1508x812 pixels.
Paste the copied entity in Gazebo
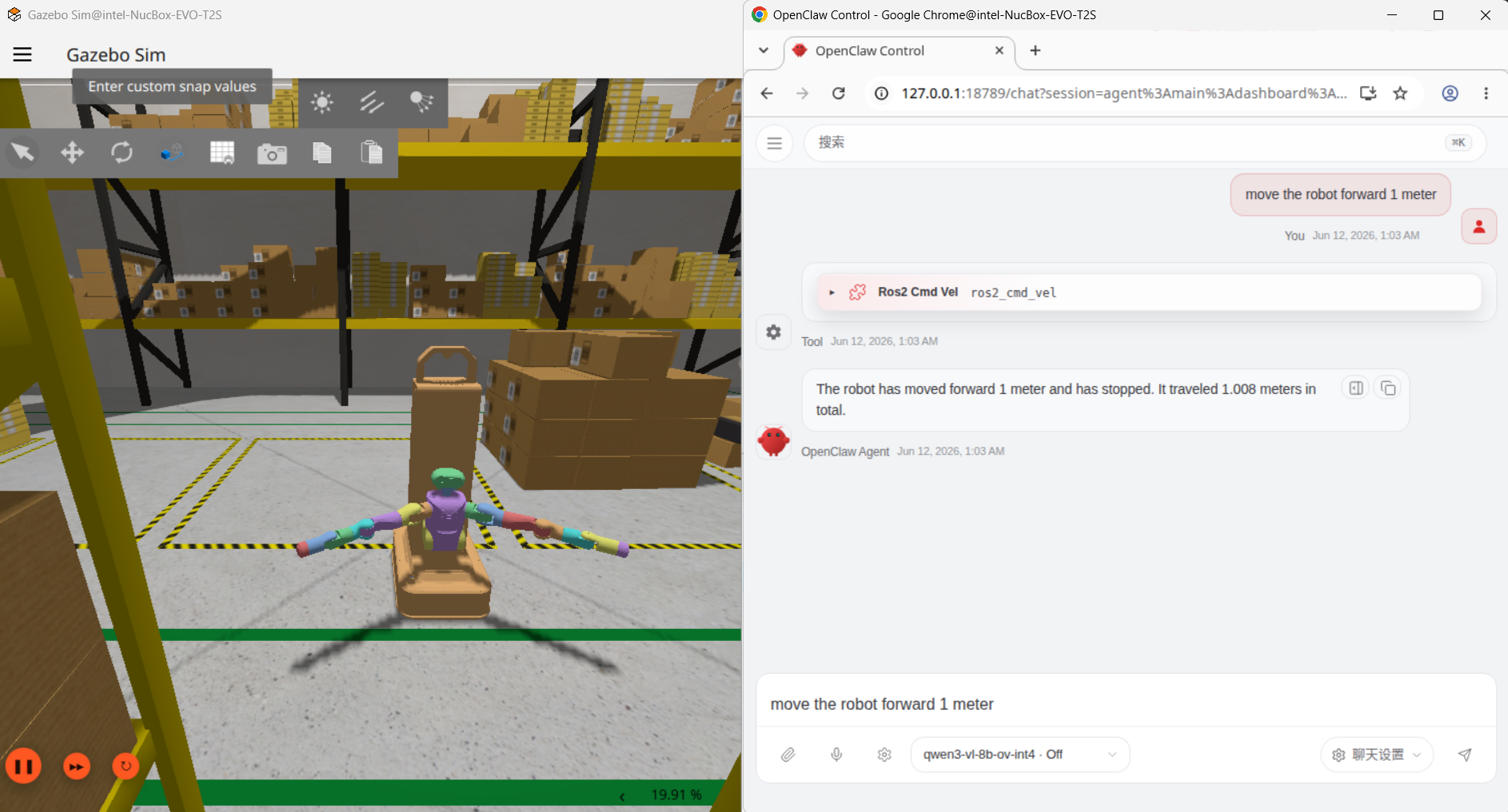[x=372, y=152]
